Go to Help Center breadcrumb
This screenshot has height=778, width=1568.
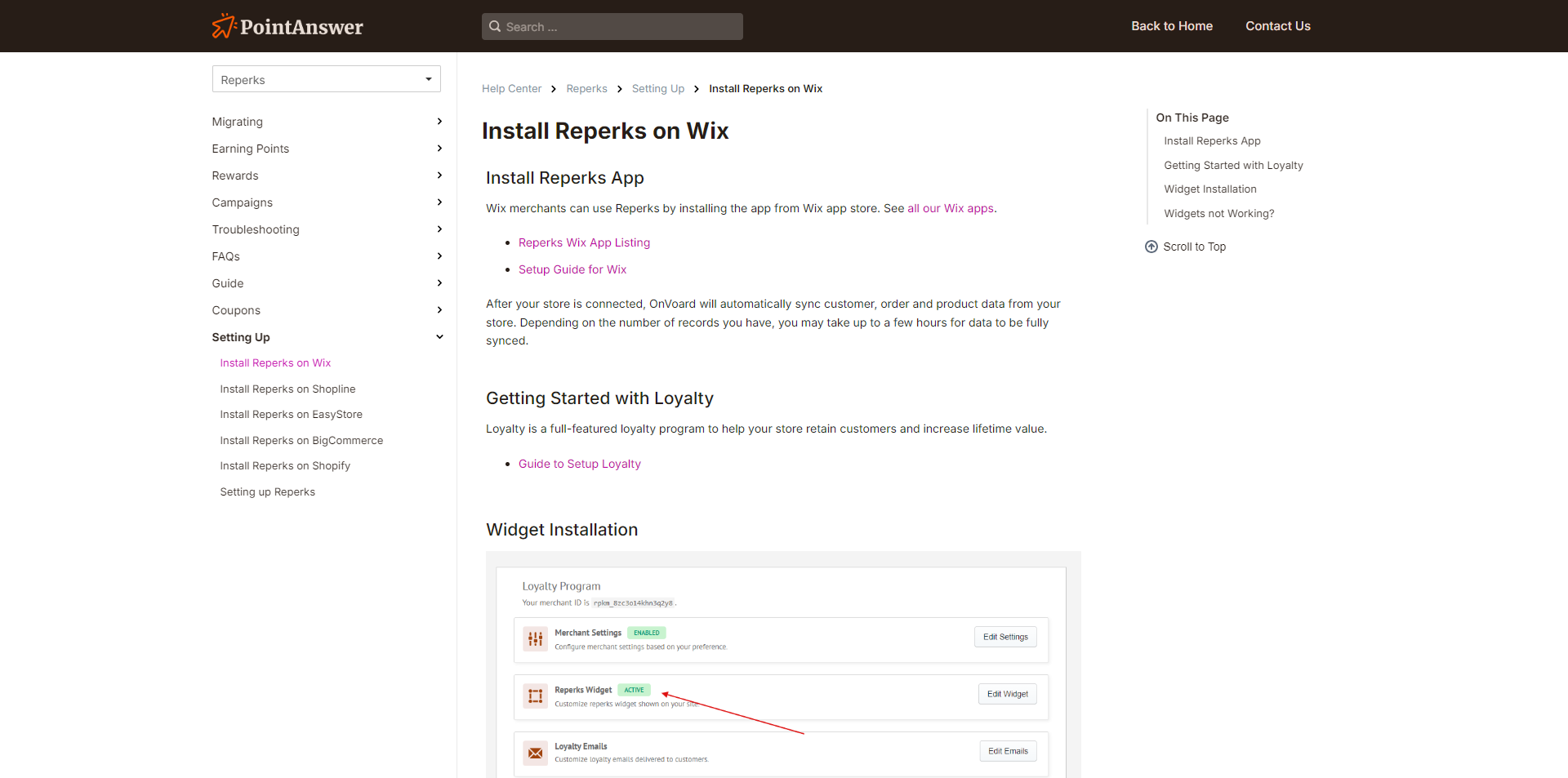point(511,89)
